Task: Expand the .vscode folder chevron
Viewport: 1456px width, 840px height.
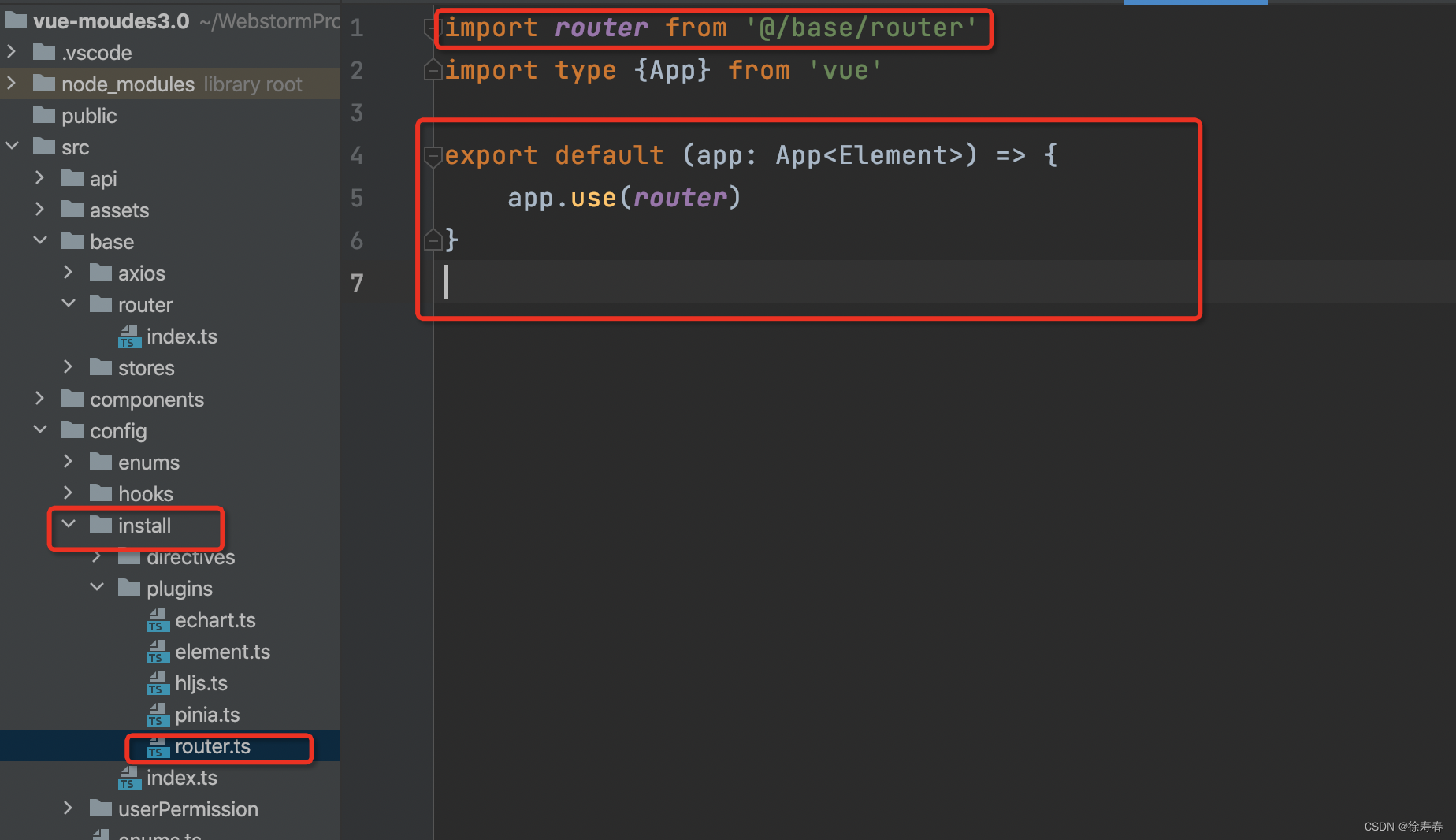Action: (12, 52)
